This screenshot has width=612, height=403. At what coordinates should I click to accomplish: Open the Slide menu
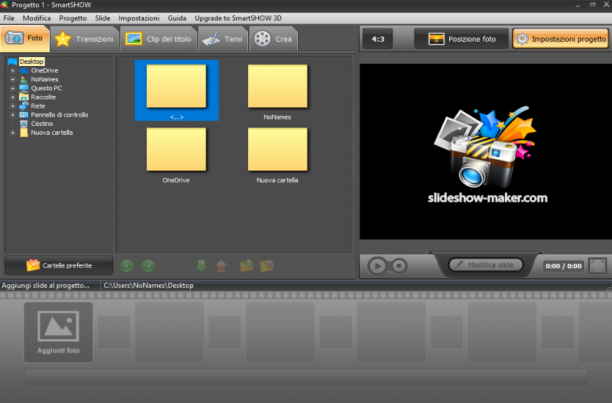[102, 18]
